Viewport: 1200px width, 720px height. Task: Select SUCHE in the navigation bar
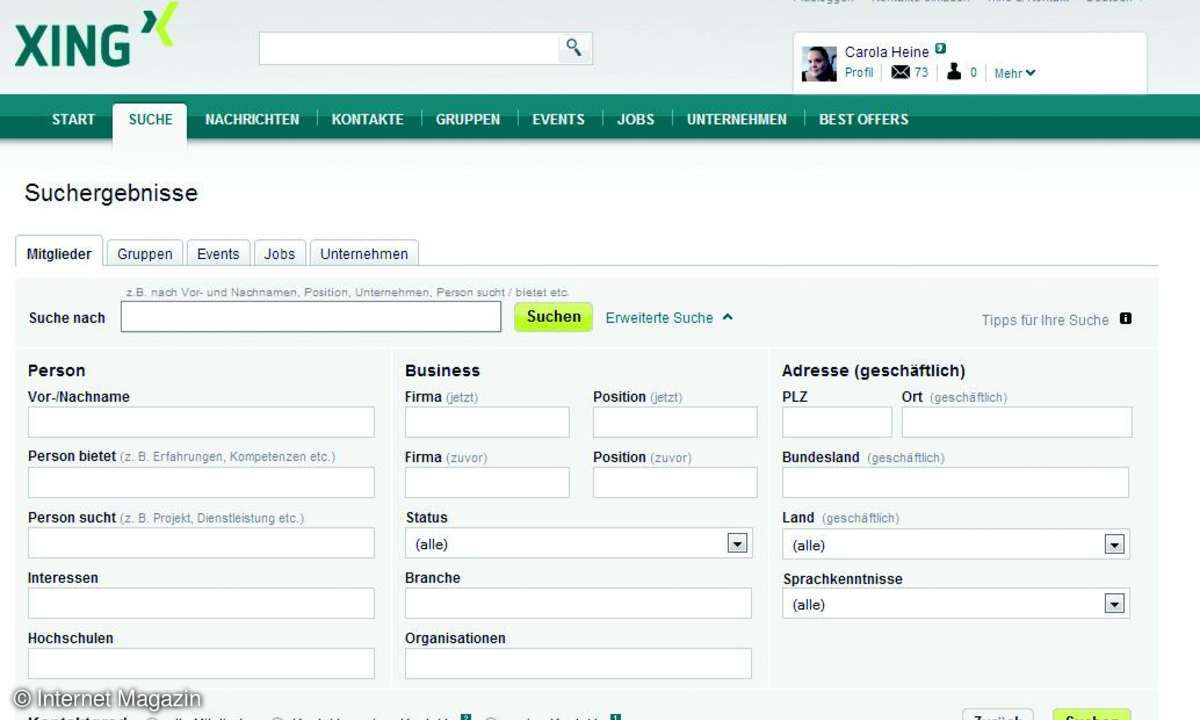pyautogui.click(x=150, y=119)
